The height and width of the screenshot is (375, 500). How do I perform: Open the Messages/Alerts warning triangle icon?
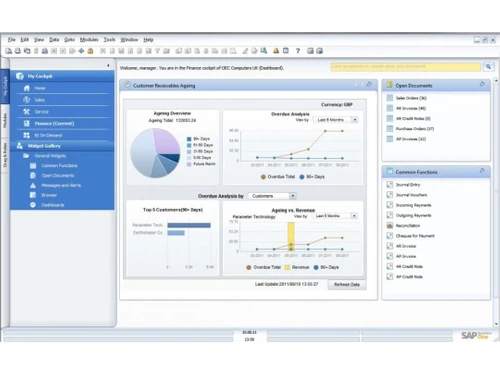(276, 51)
